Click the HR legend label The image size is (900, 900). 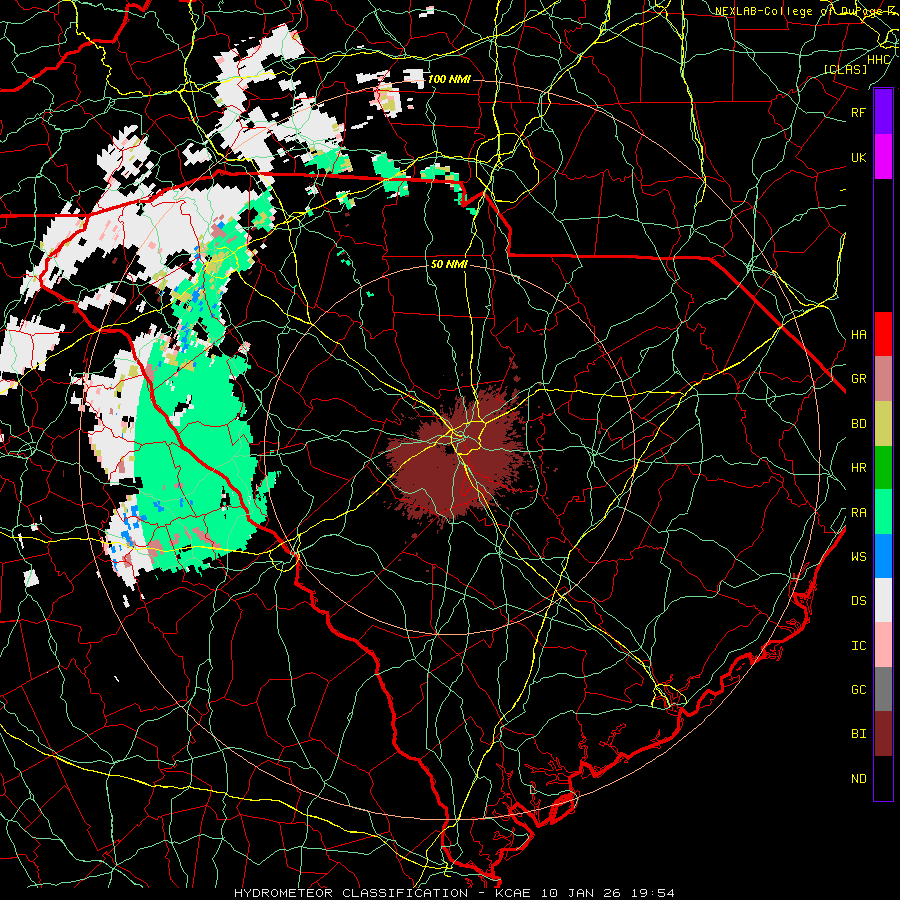tap(858, 468)
